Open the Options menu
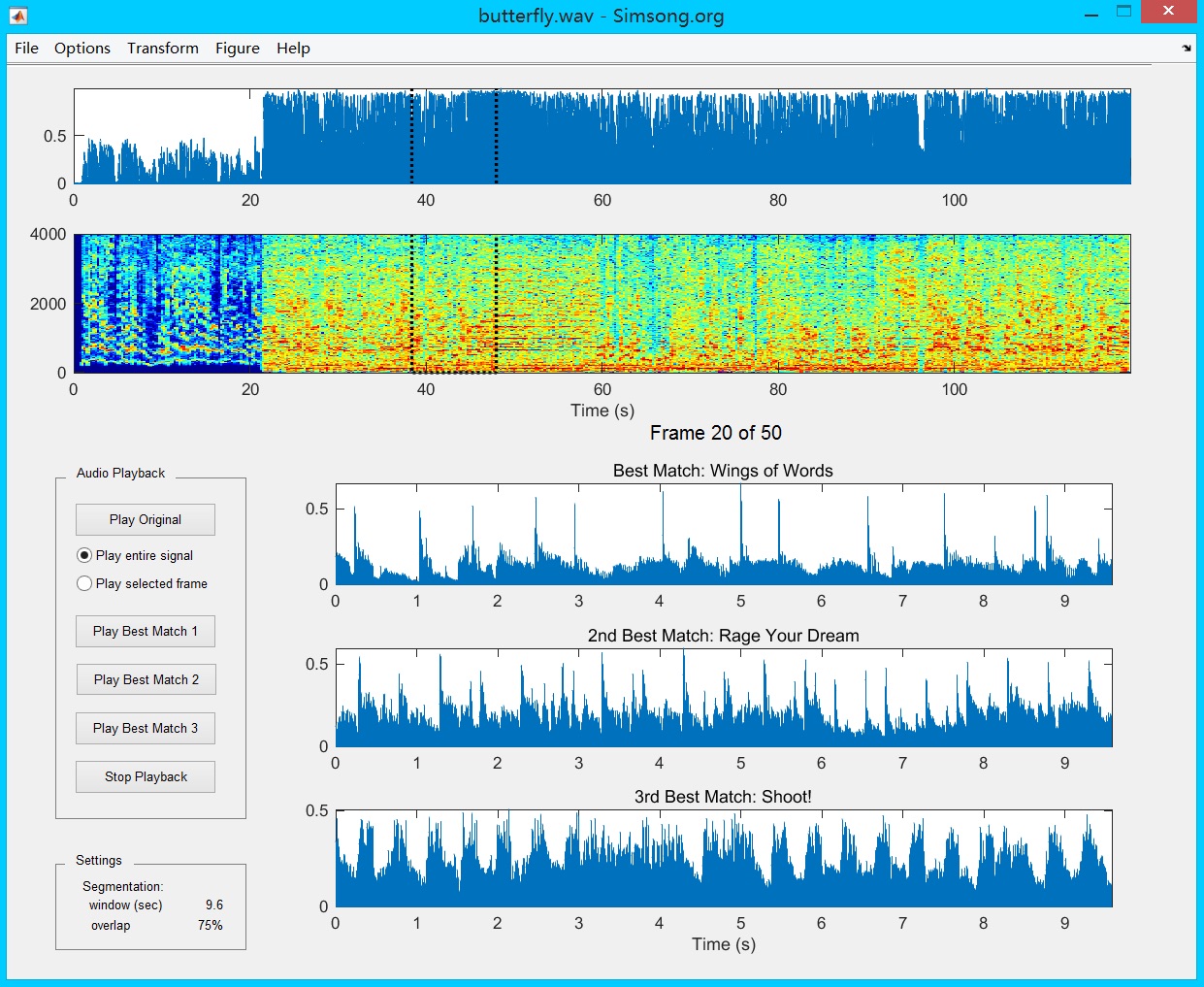 pyautogui.click(x=82, y=48)
